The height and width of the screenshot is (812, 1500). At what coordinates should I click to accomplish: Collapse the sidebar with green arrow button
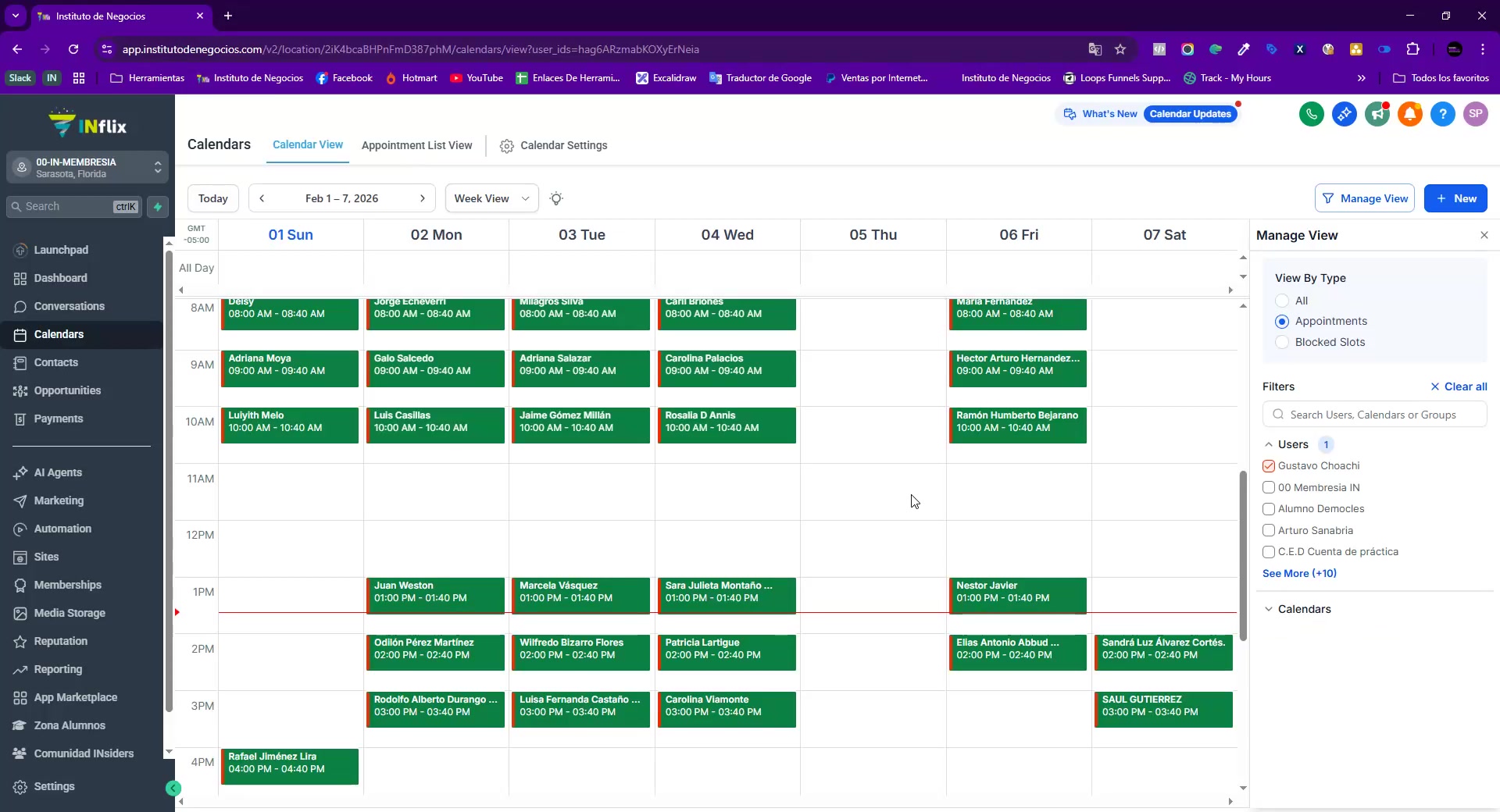(x=173, y=789)
